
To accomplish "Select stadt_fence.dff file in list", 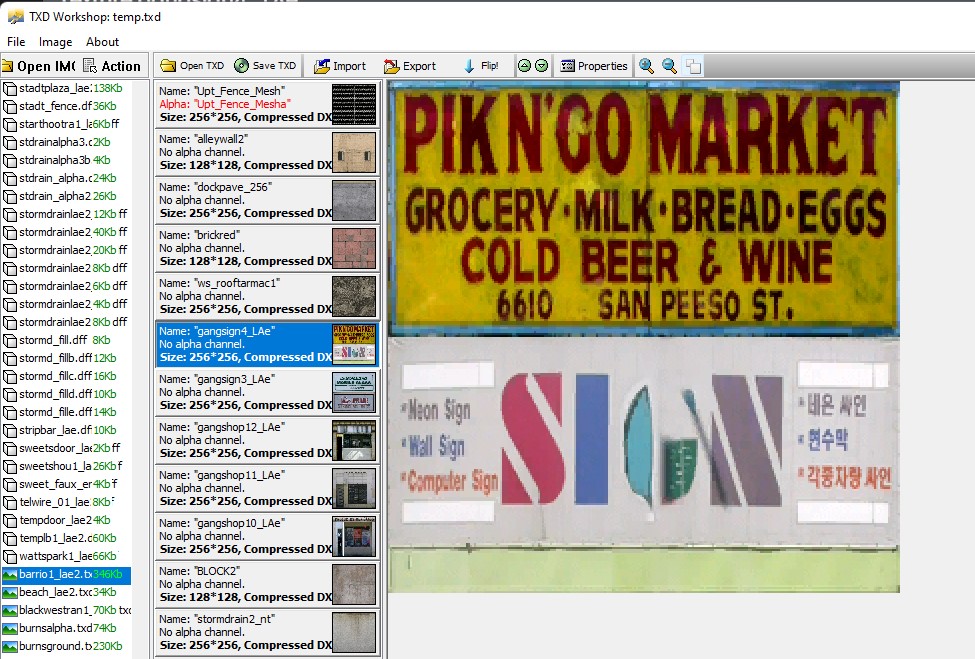I will (x=66, y=106).
